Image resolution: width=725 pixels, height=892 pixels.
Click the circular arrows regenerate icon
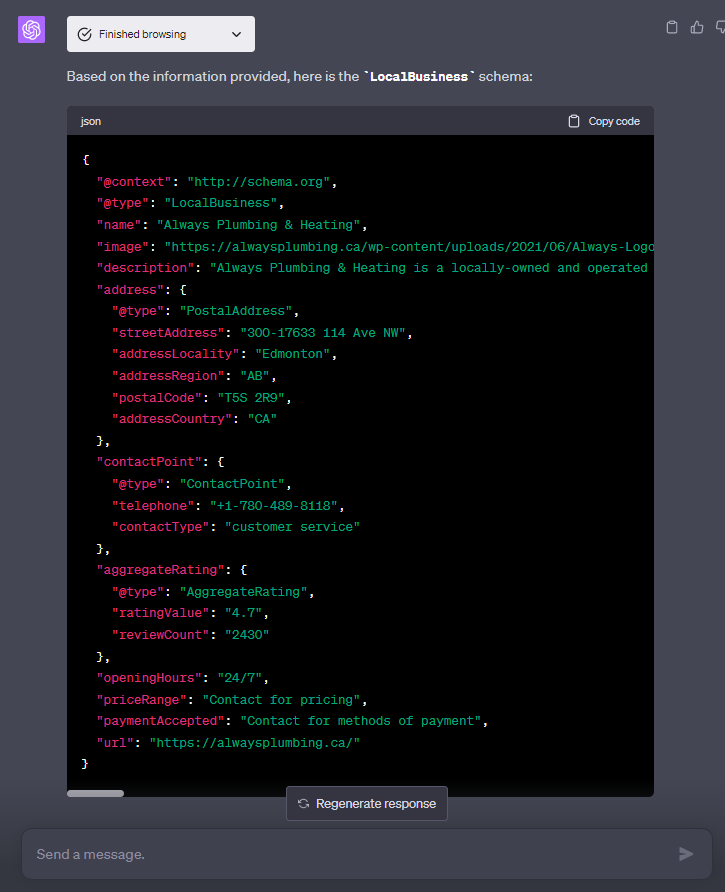click(x=303, y=804)
